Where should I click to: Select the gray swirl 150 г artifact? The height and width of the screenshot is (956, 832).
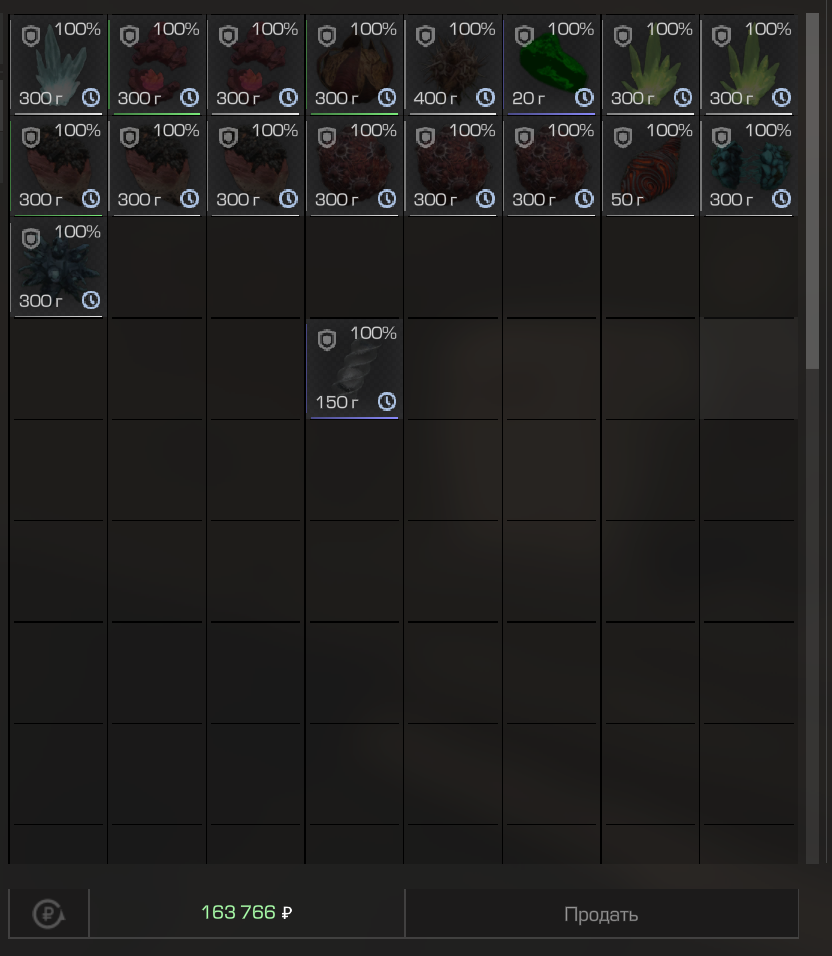[354, 368]
